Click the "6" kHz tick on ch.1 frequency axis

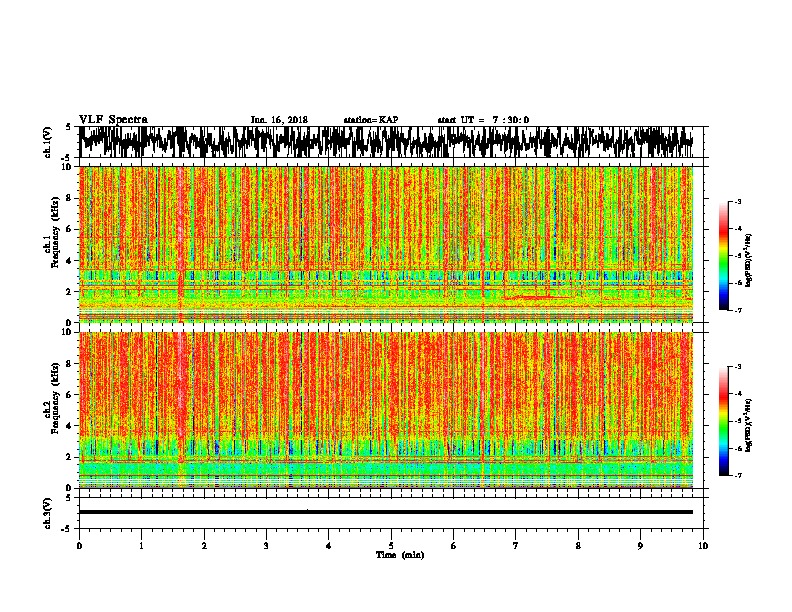(x=71, y=229)
